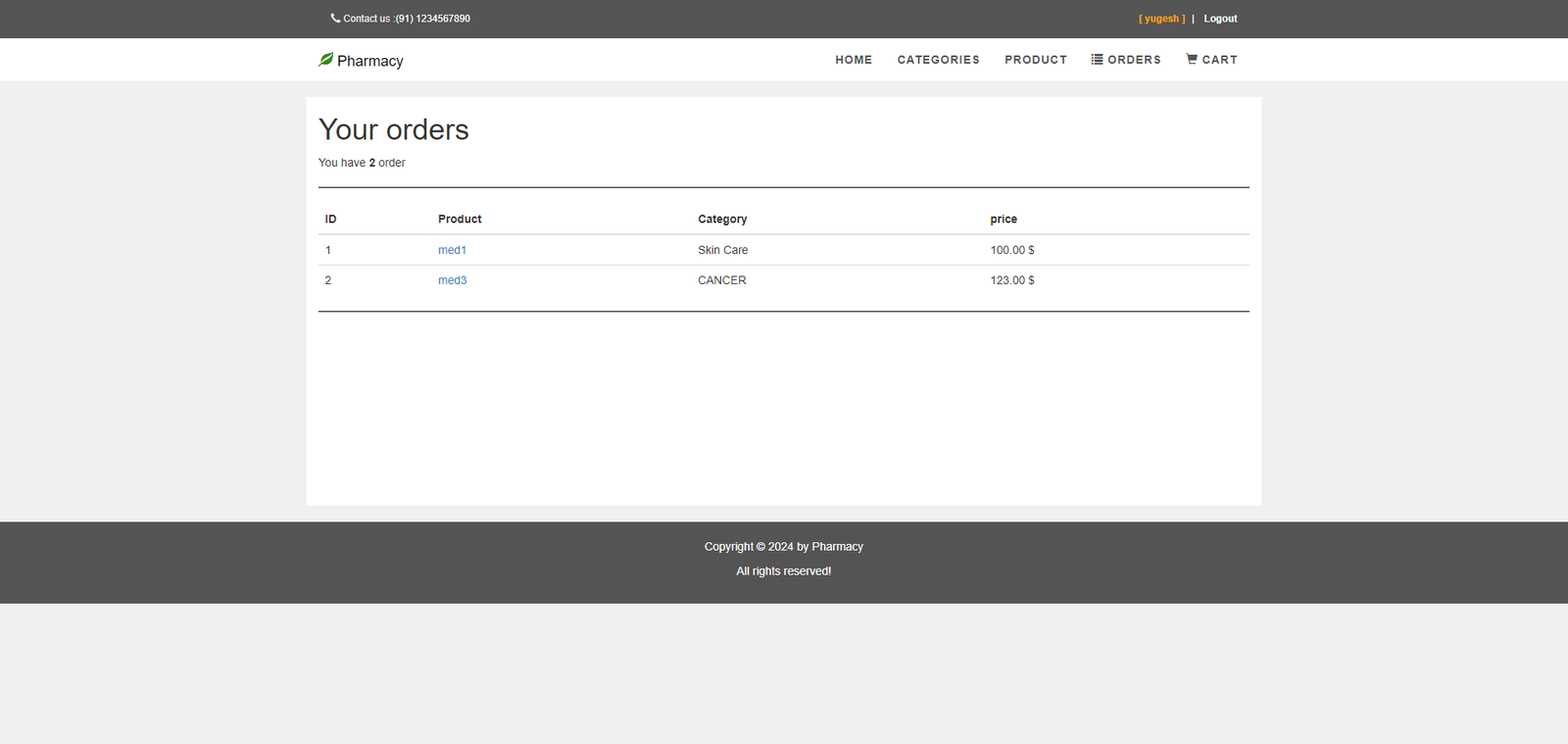This screenshot has height=744, width=1568.
Task: Click the shopping cart icon
Action: [1192, 59]
